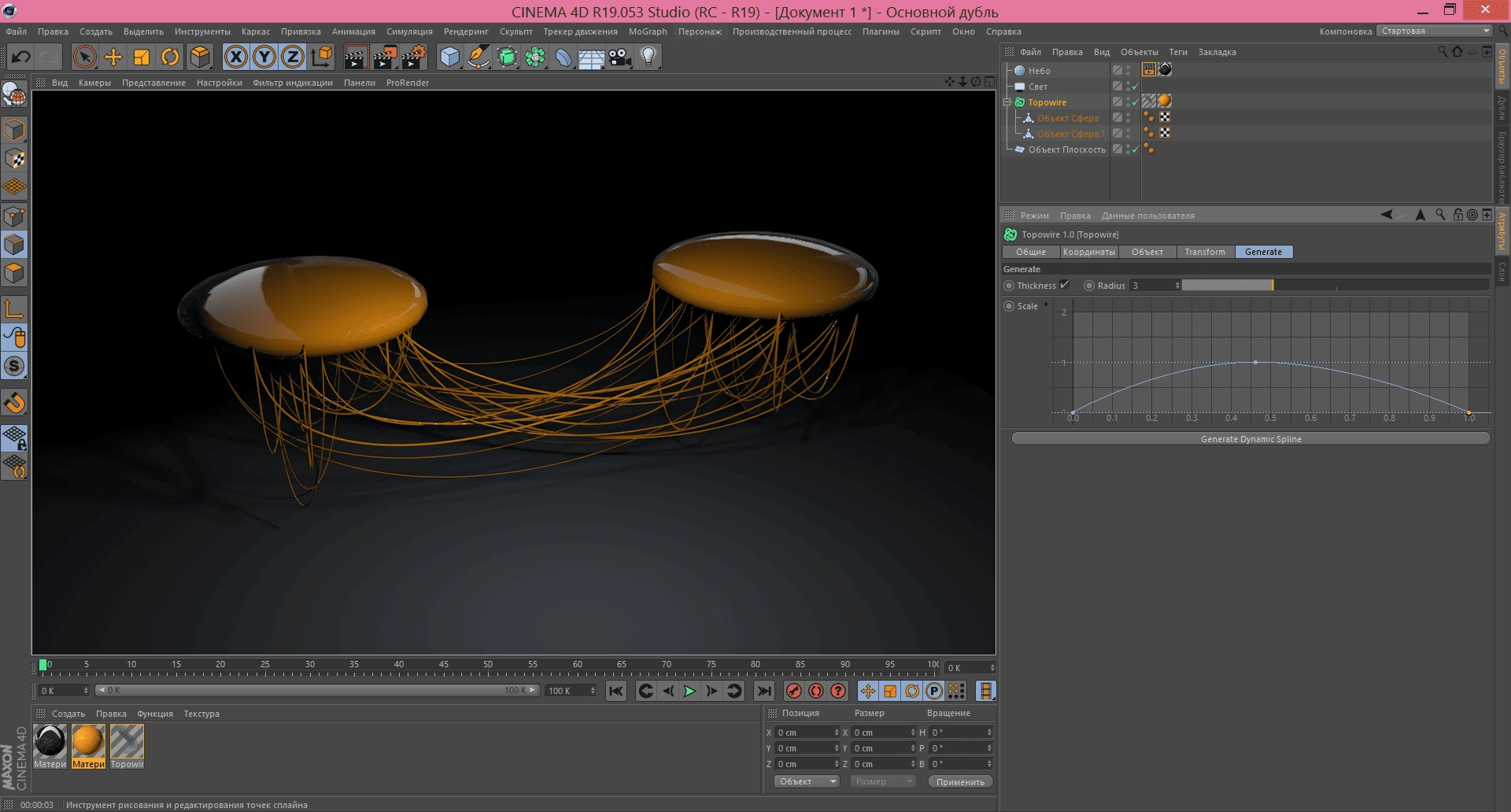Toggle Z axis lock
Screen dimensions: 1511x812
tap(293, 57)
